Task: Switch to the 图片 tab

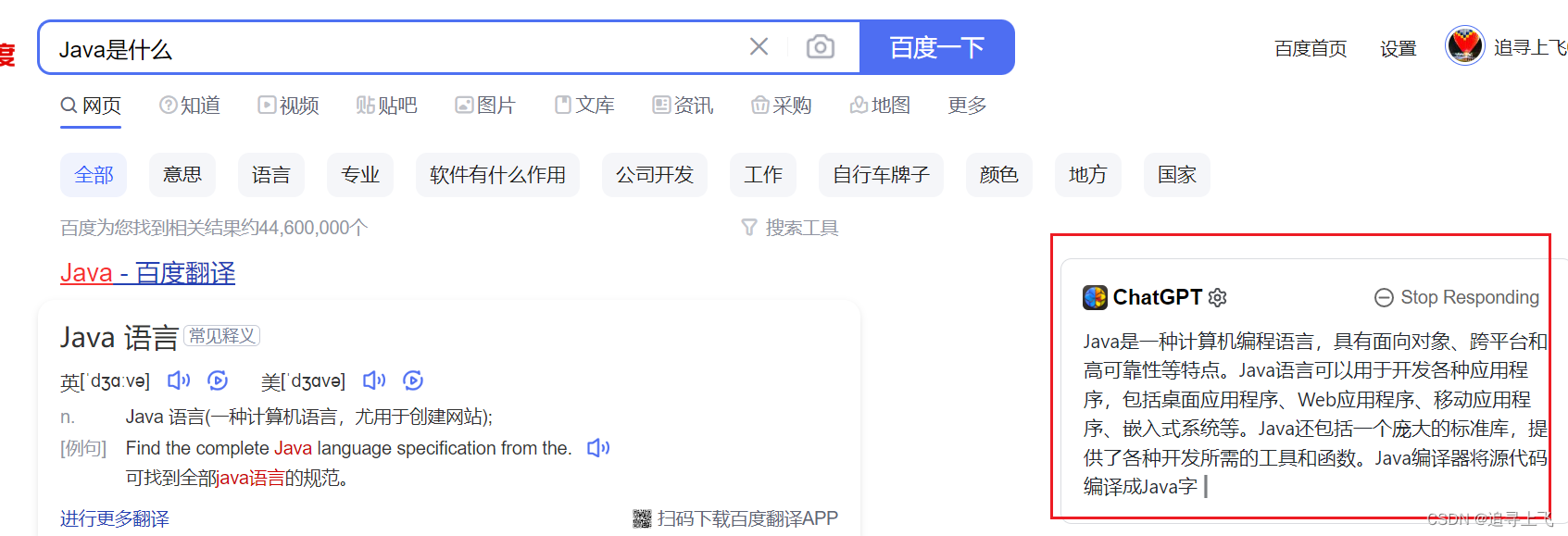Action: coord(484,106)
